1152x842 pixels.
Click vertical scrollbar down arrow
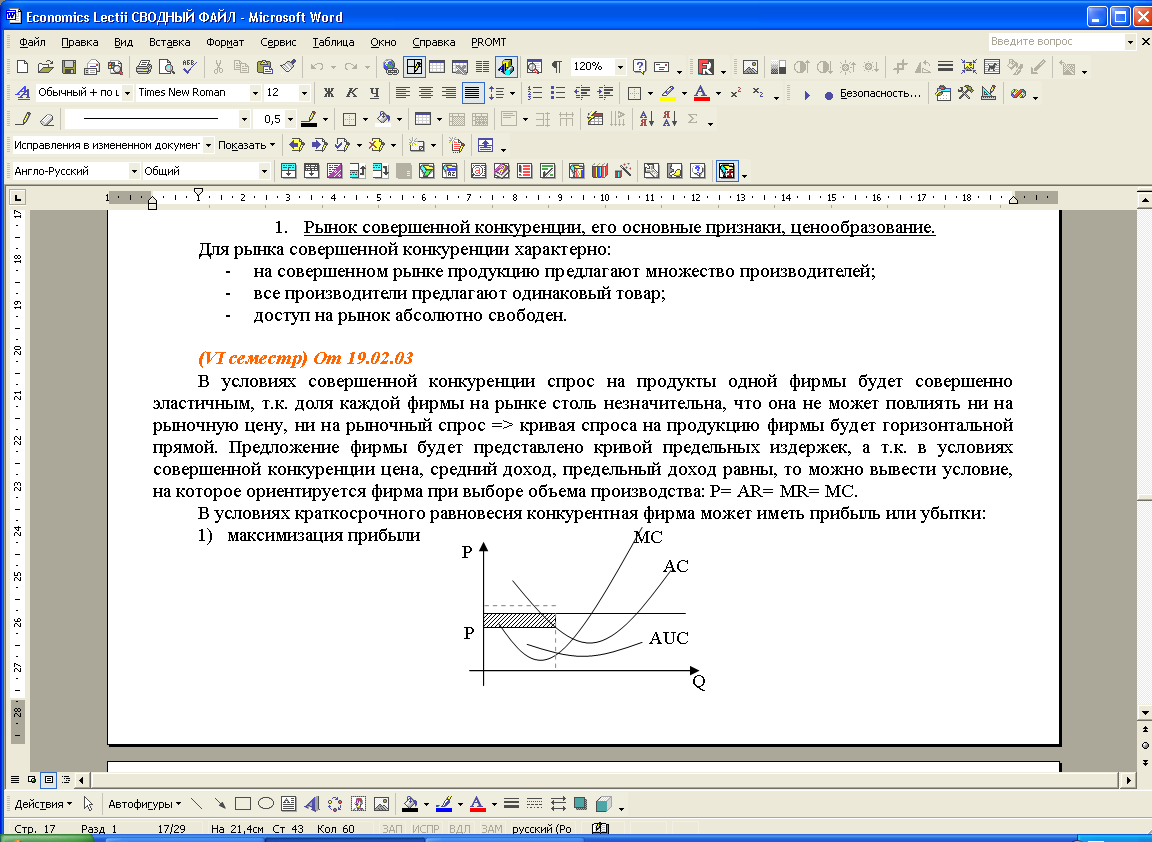(x=1145, y=713)
